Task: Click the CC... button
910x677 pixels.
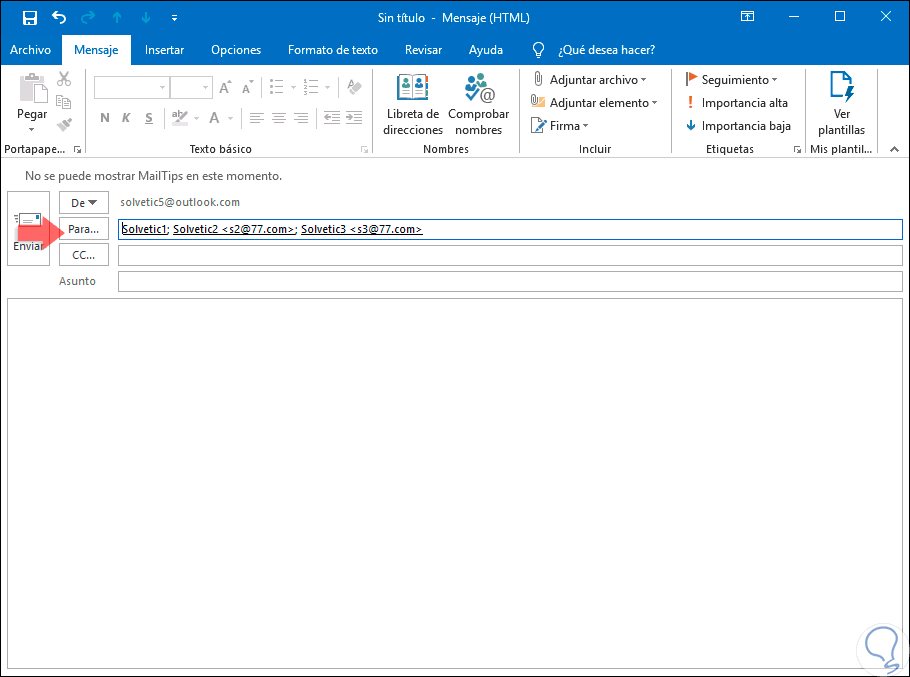Action: point(84,255)
